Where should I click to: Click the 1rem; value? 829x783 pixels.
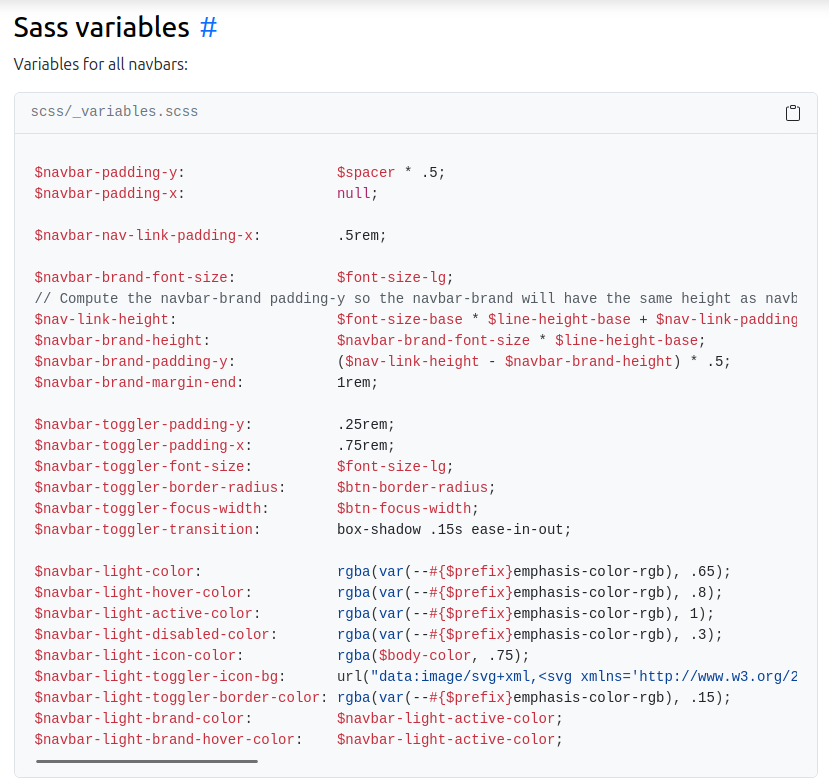pyautogui.click(x=357, y=383)
